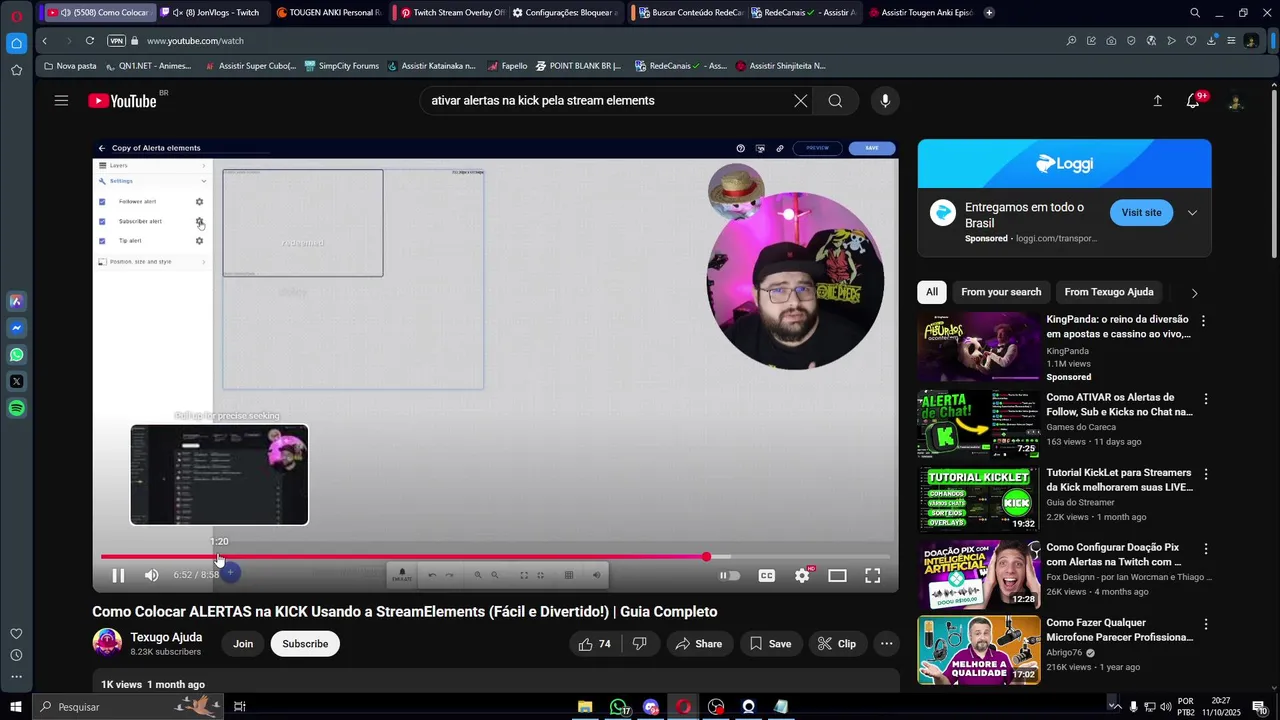Mute the video with volume icon
This screenshot has height=720, width=1280.
tap(151, 575)
